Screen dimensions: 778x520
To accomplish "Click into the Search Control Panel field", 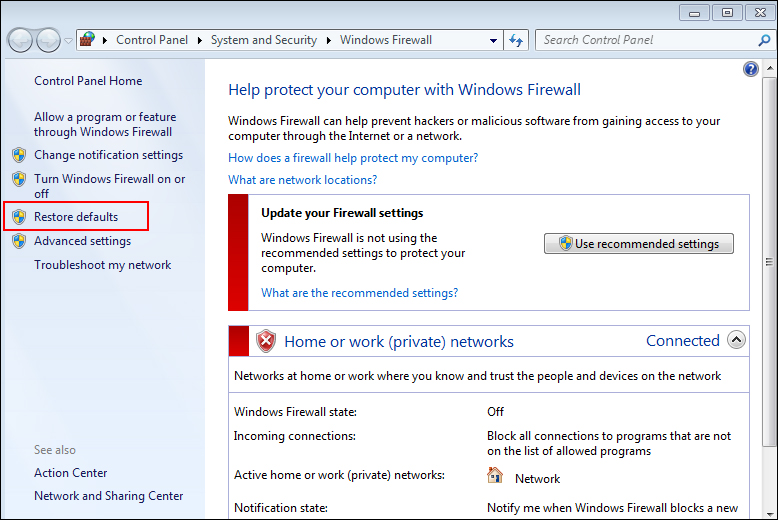I will [x=646, y=40].
